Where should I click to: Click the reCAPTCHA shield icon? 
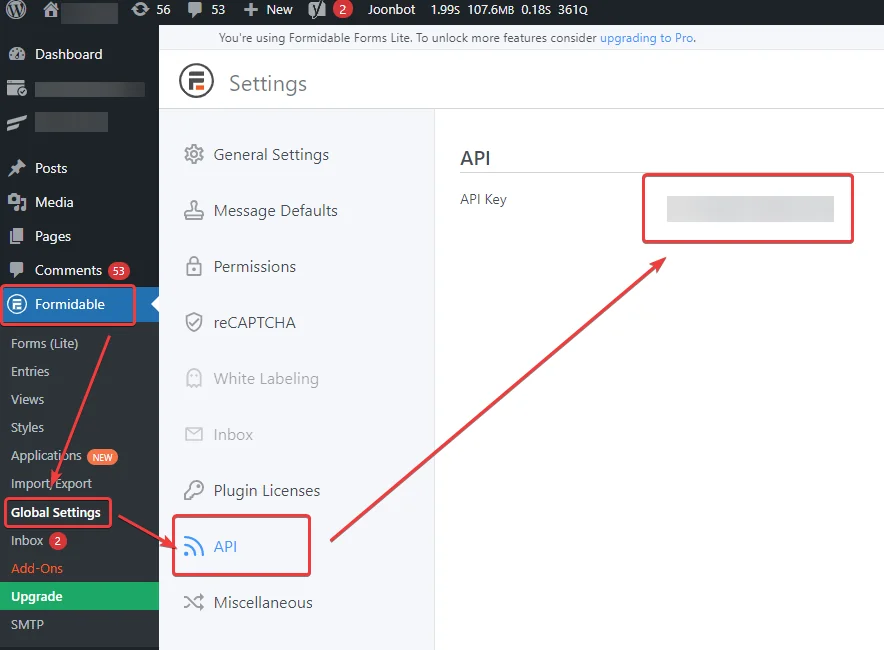click(194, 322)
